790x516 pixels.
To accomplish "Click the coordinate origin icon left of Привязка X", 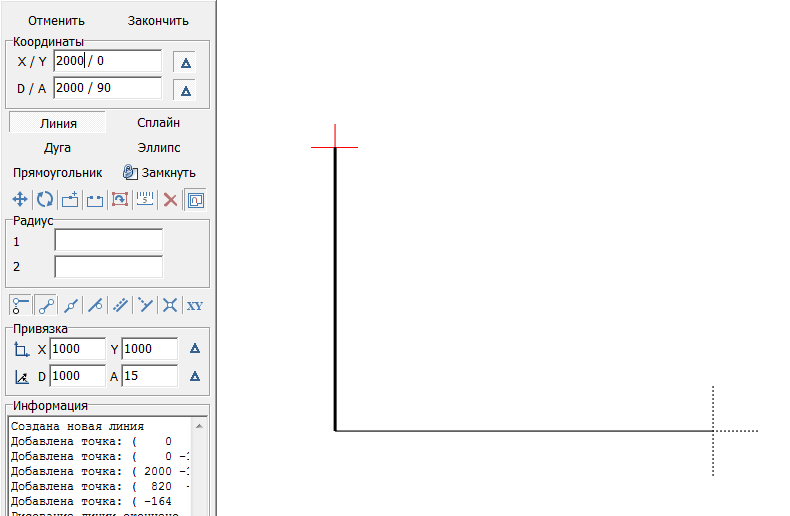I will tap(21, 349).
